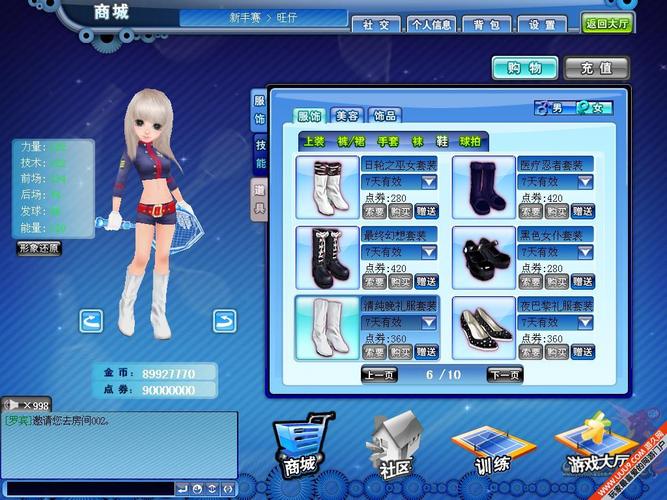This screenshot has height=500, width=667.
Task: Enter the 游戏大厅 game lobby icon
Action: click(588, 446)
